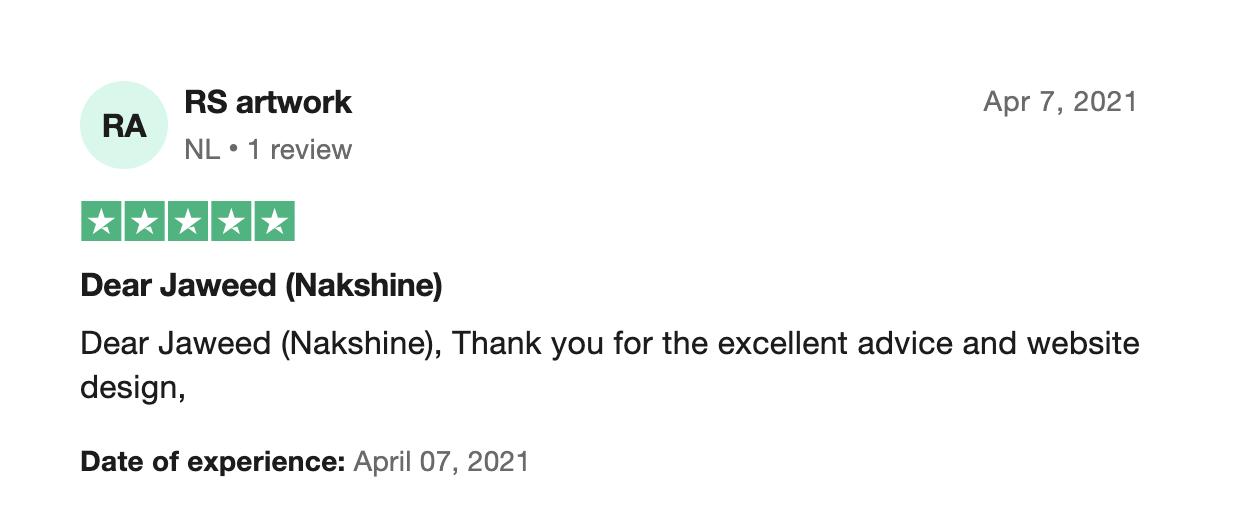Screen dimensions: 1260x524
Task: Select the fifth green rating star
Action: (x=274, y=222)
